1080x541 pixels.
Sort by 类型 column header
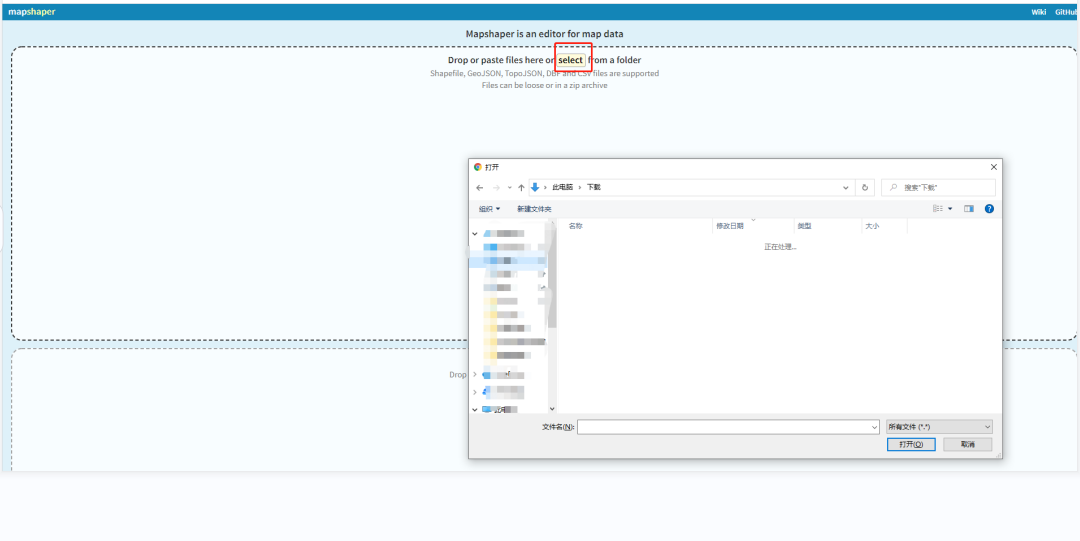(x=804, y=226)
